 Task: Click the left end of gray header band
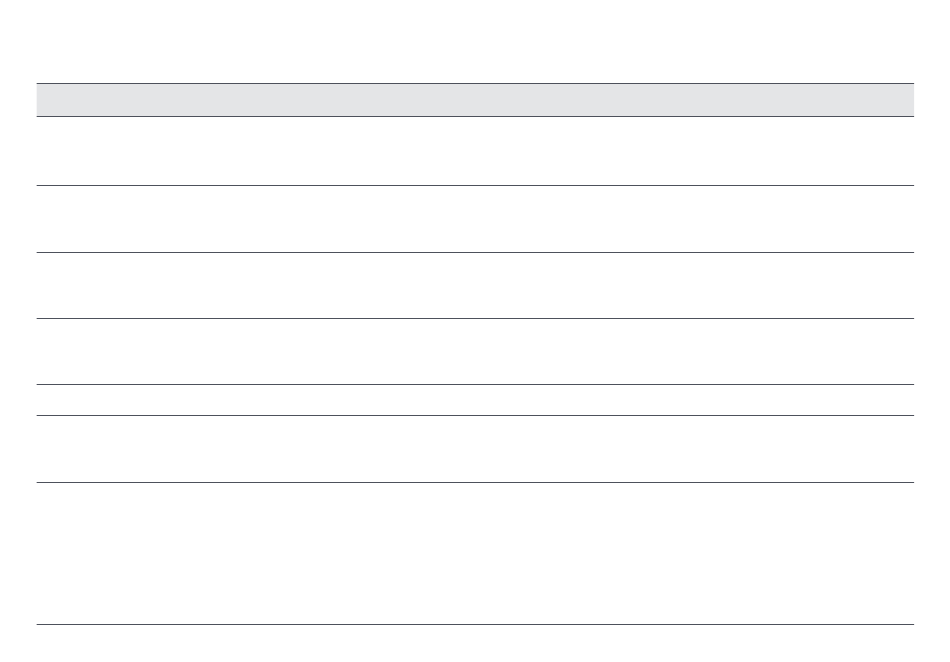coord(45,100)
